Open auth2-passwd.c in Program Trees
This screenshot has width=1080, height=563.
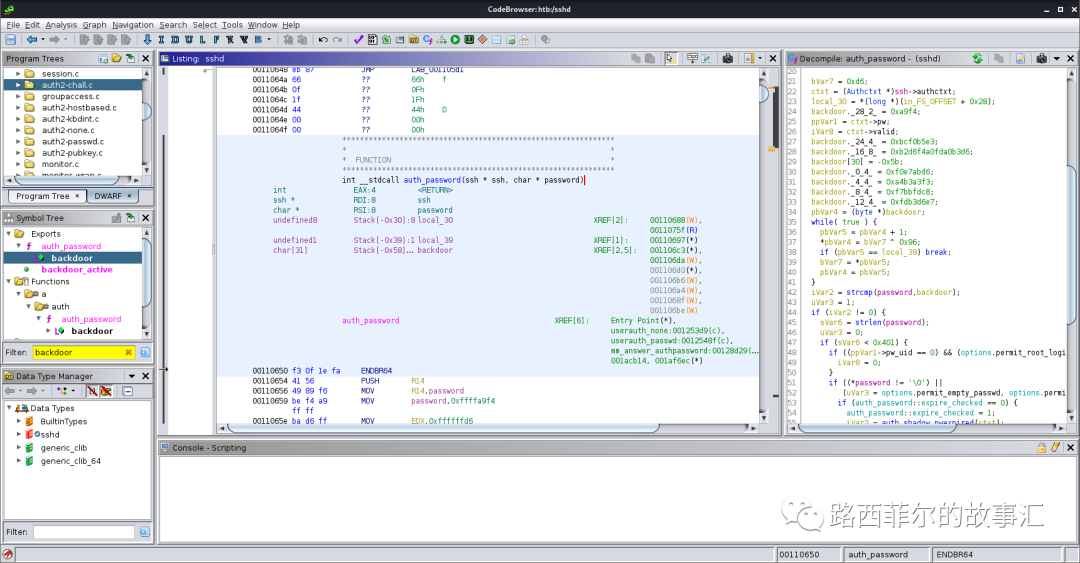tap(72, 141)
